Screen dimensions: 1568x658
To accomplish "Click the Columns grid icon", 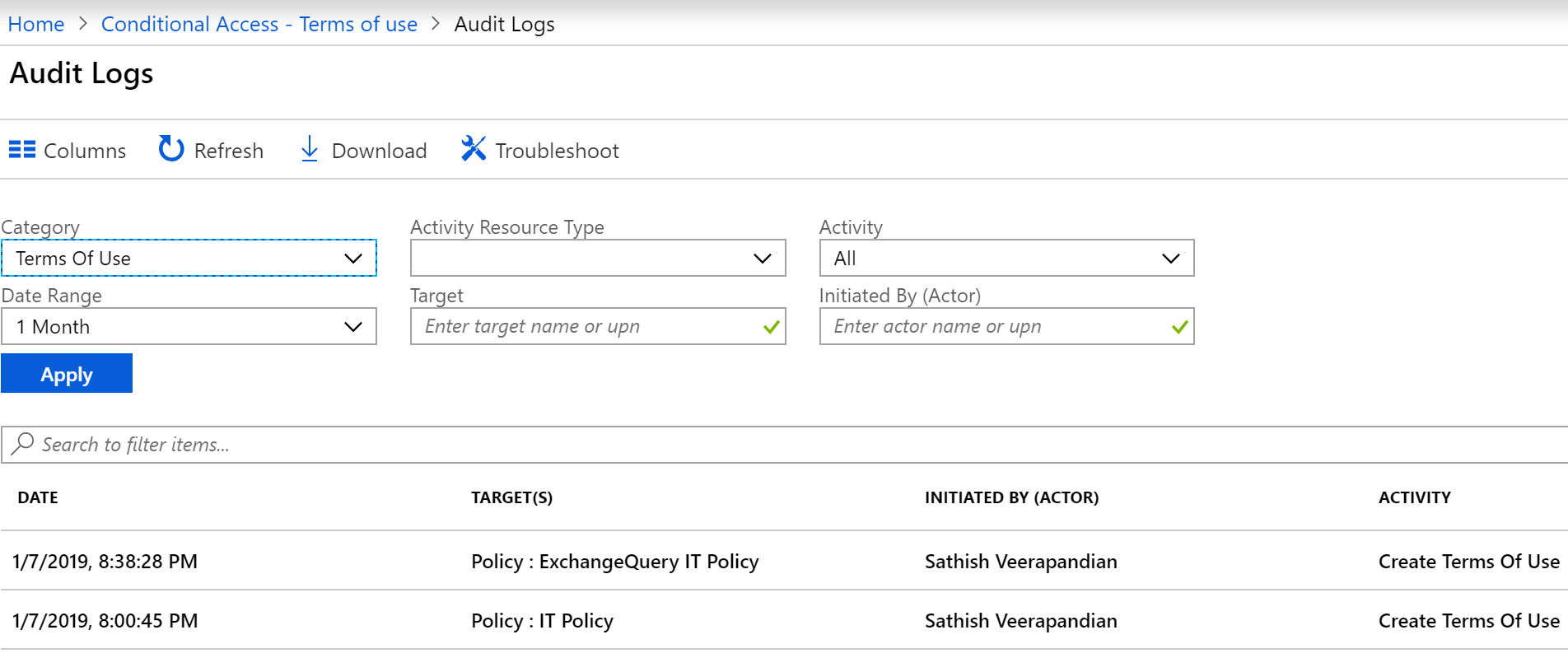I will click(22, 150).
